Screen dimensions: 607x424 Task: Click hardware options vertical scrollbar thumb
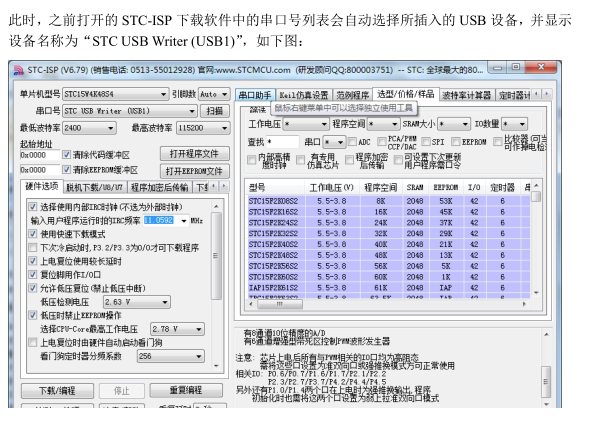tap(216, 256)
